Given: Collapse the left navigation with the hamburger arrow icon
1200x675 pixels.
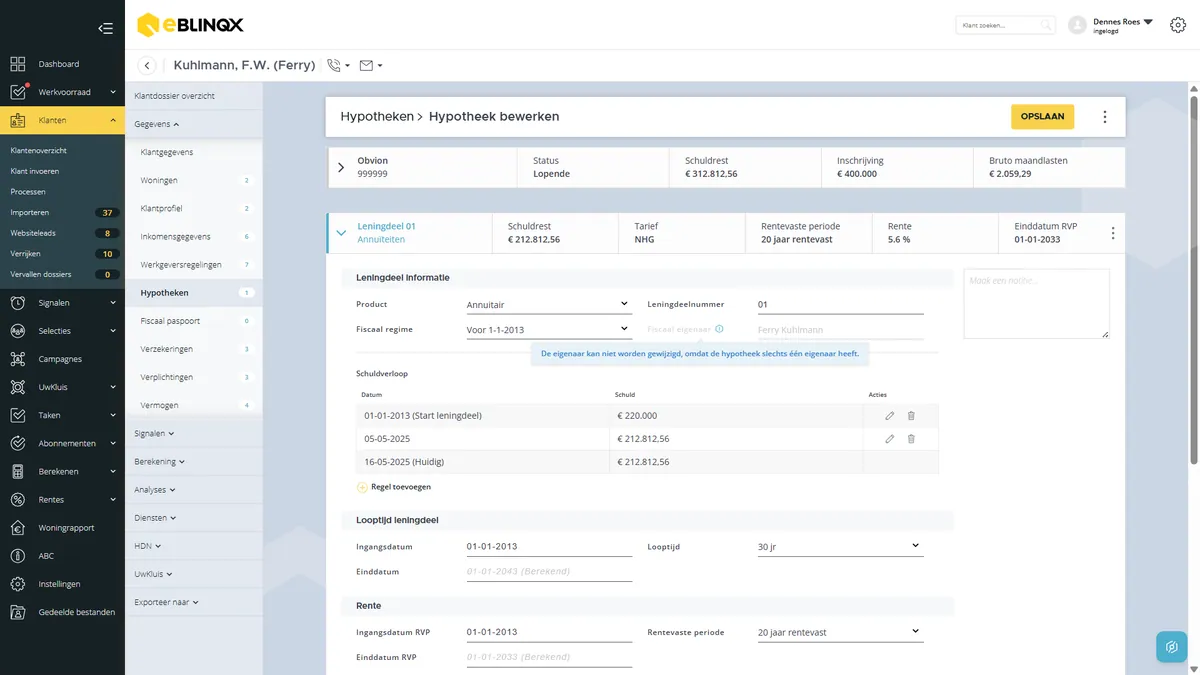Looking at the screenshot, I should (105, 28).
